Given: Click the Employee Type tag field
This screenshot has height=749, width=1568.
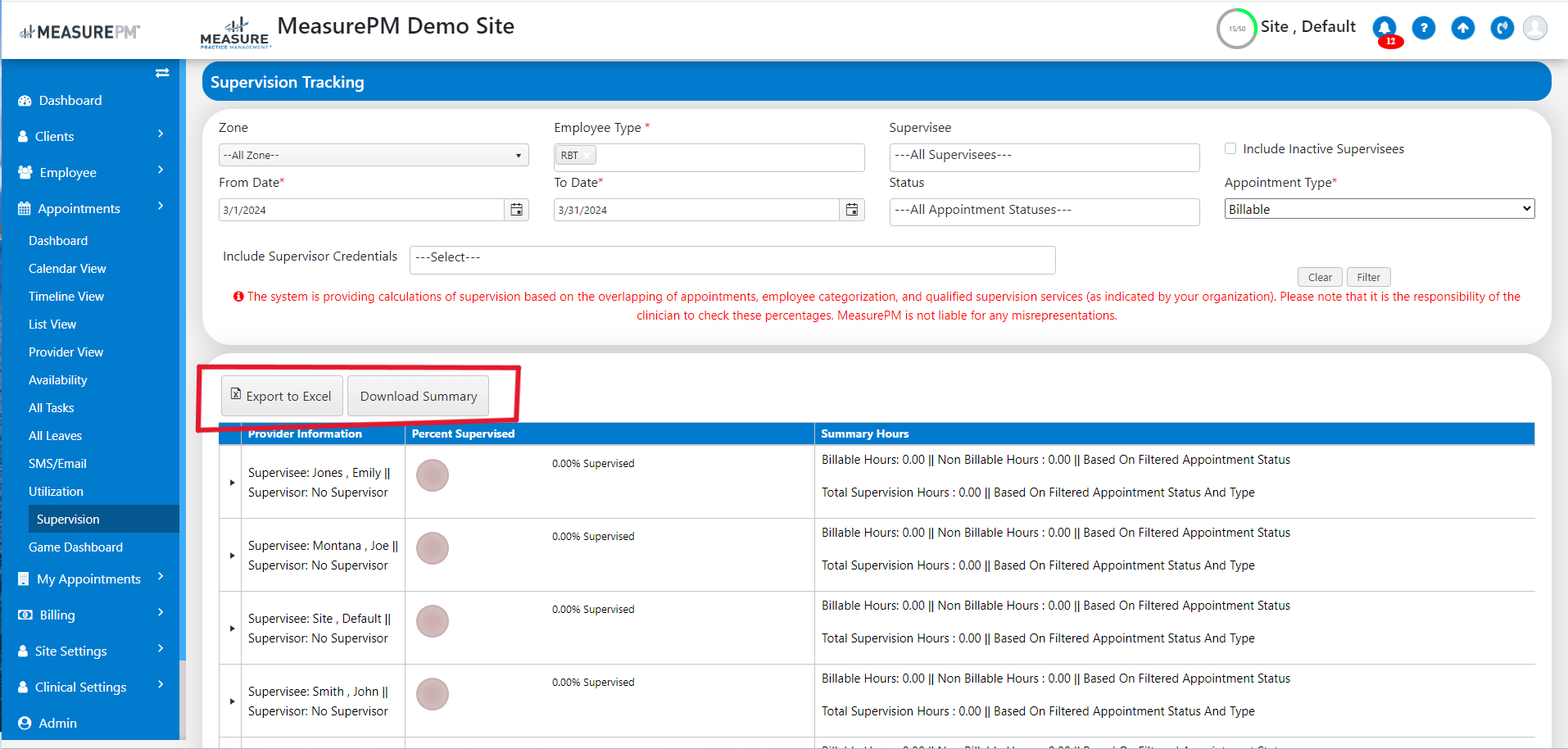Looking at the screenshot, I should [709, 157].
